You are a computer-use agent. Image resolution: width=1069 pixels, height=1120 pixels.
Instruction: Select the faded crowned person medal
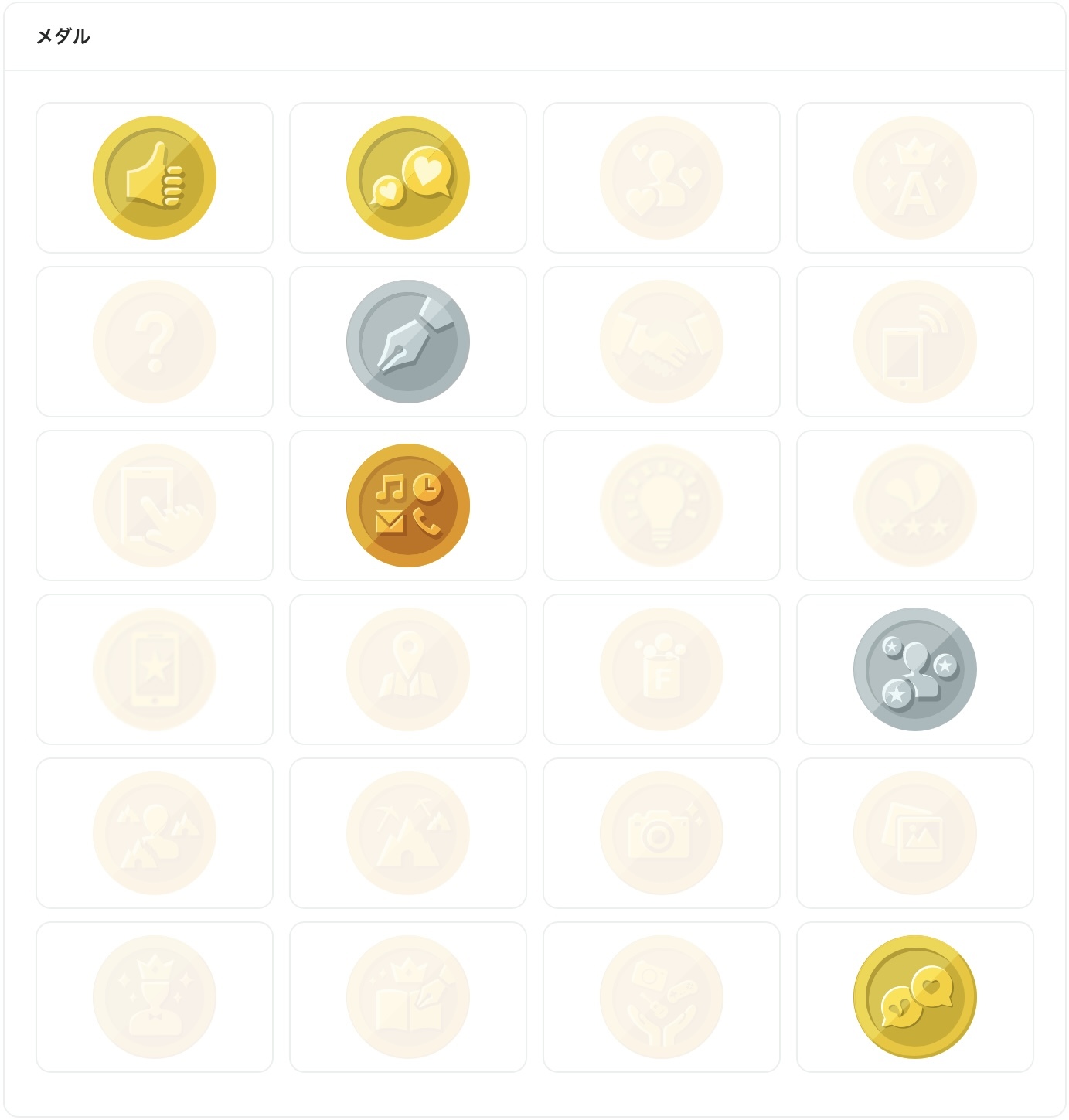click(155, 997)
